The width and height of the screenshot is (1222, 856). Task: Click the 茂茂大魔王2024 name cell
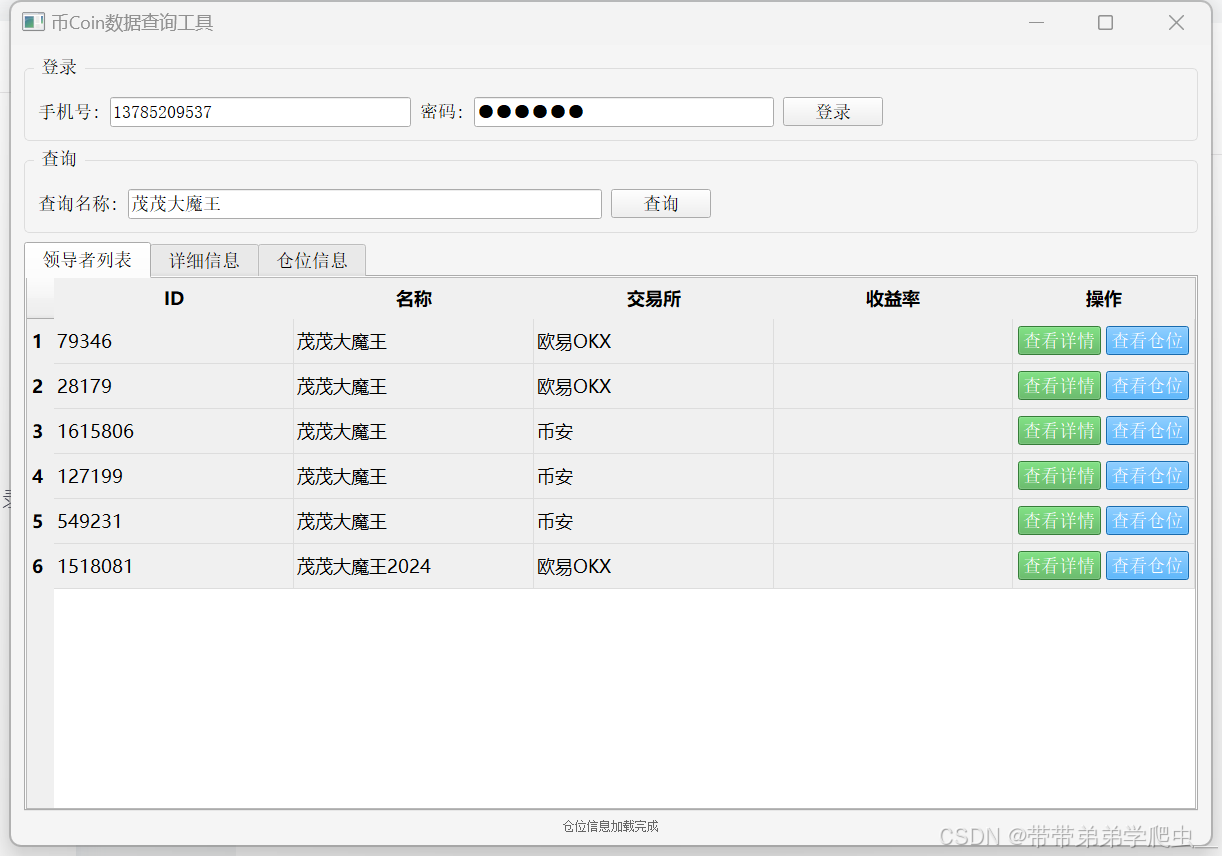coord(414,567)
